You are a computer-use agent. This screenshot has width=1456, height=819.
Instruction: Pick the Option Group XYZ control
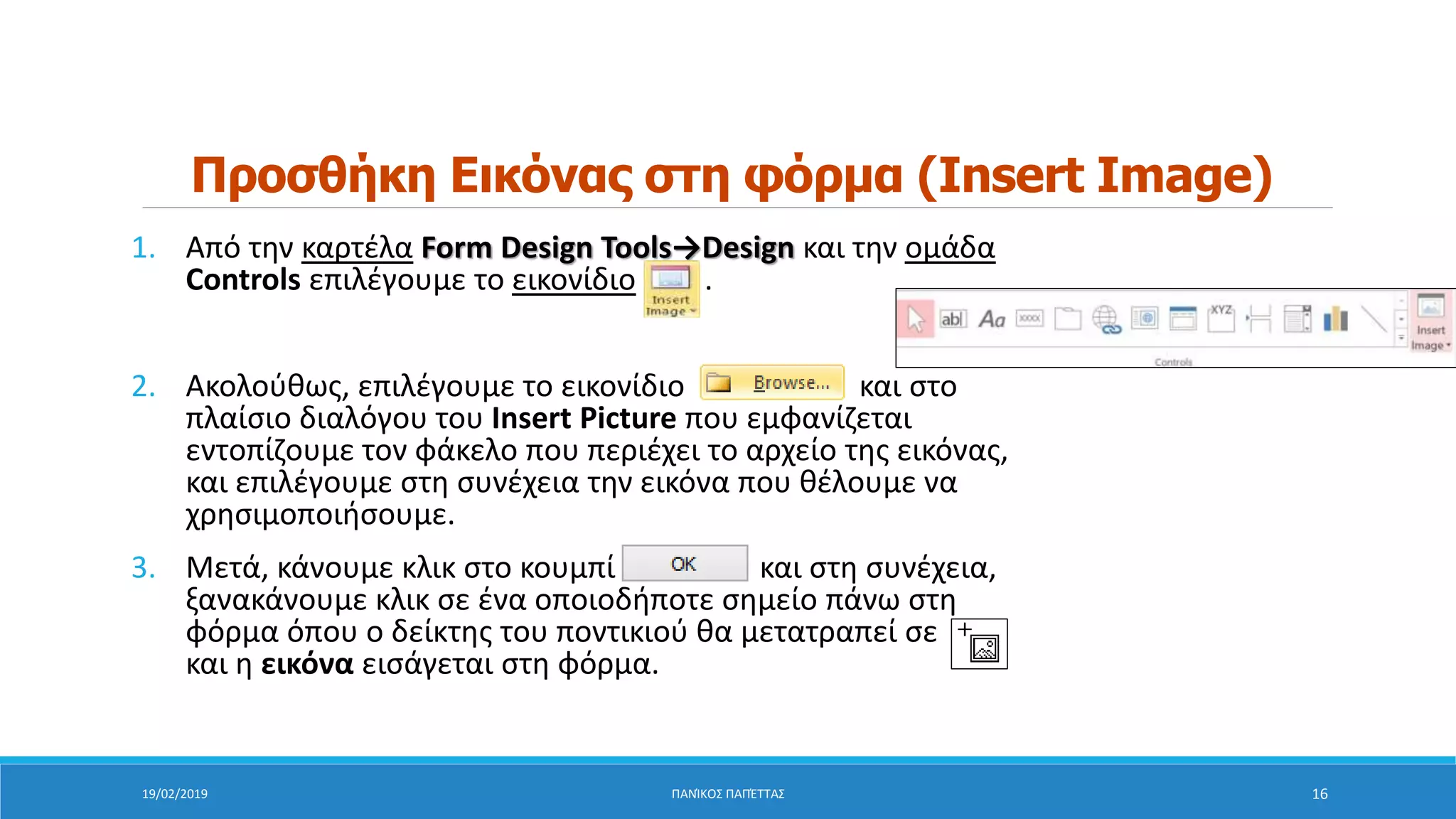1221,318
